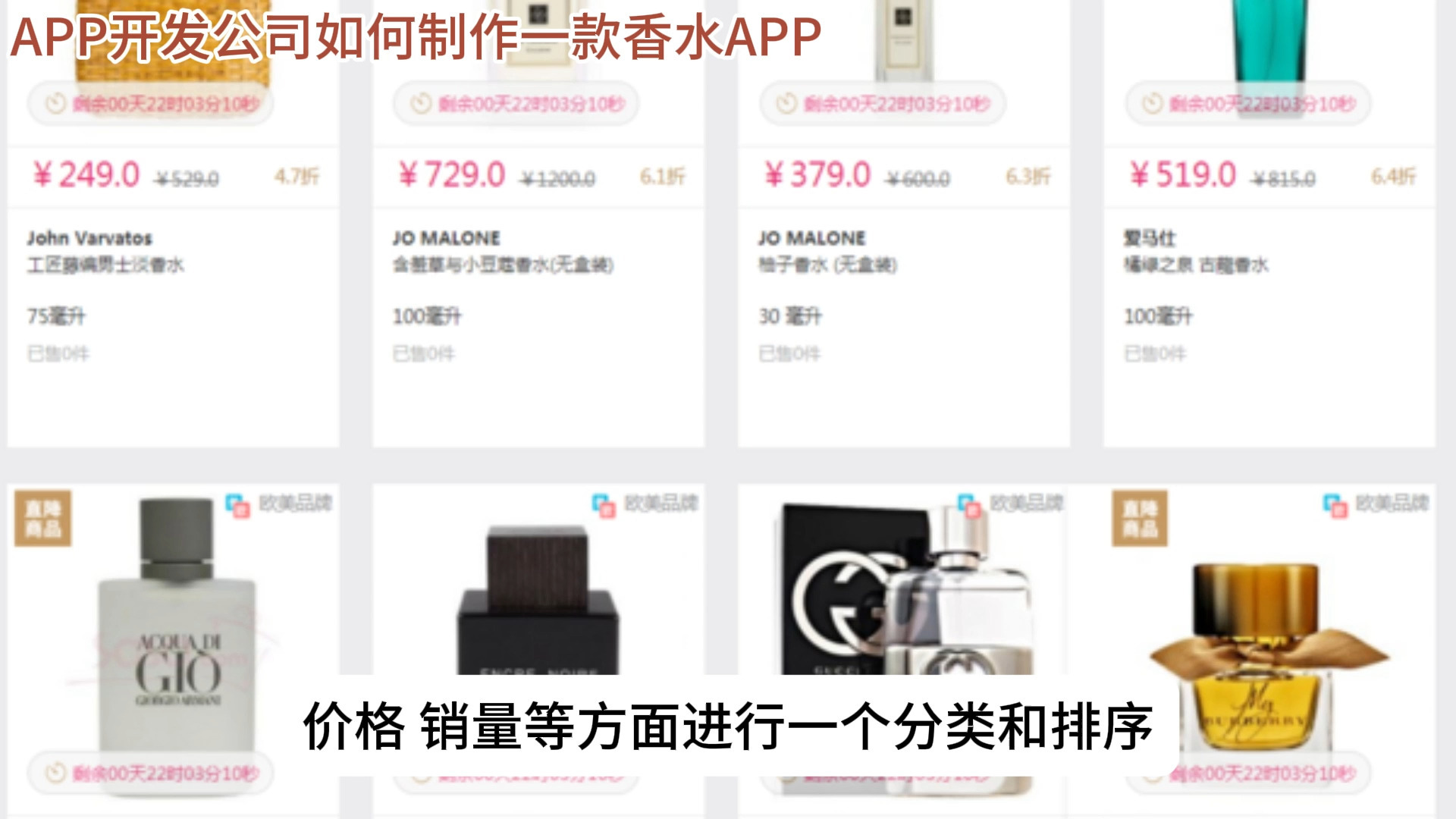The height and width of the screenshot is (819, 1456).
Task: Click the 欧美品牌 label above the Burberry perfume
Action: click(1392, 503)
